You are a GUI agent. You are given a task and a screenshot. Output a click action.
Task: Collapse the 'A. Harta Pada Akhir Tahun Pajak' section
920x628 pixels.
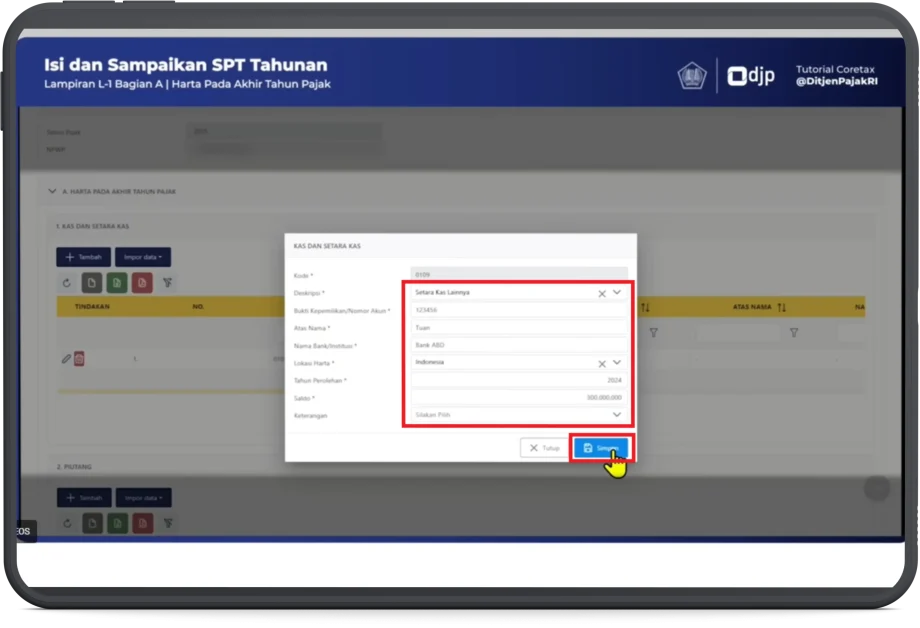pyautogui.click(x=52, y=191)
